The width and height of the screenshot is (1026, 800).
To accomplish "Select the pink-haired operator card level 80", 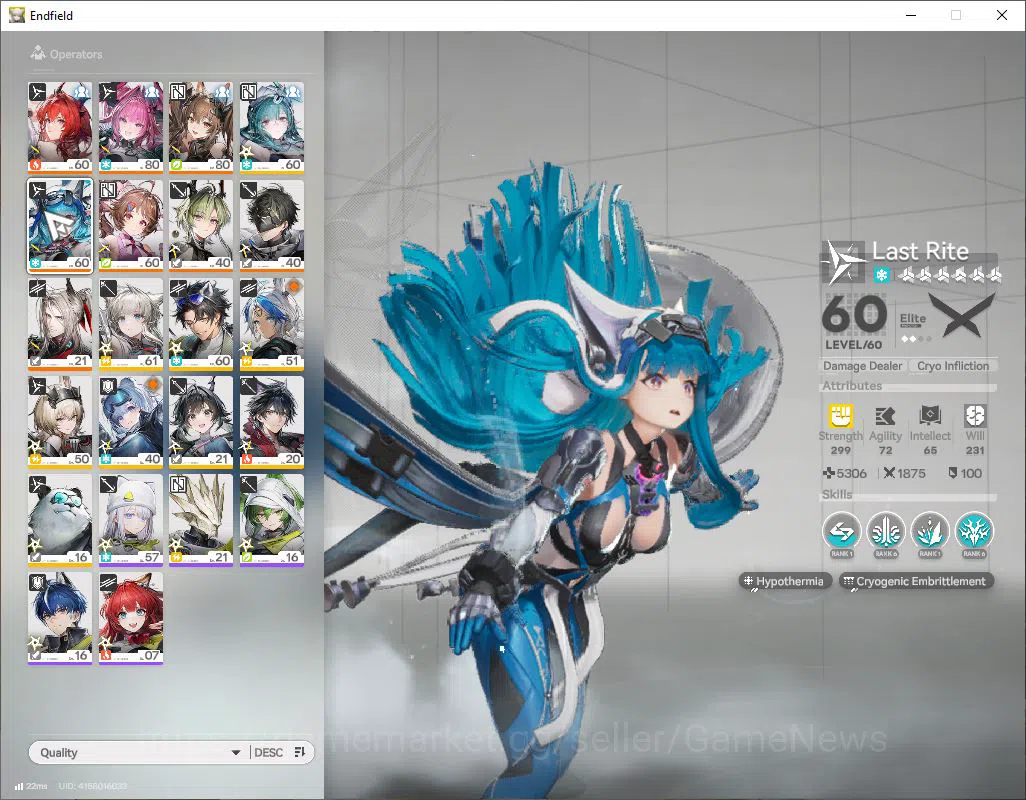I will pyautogui.click(x=131, y=127).
